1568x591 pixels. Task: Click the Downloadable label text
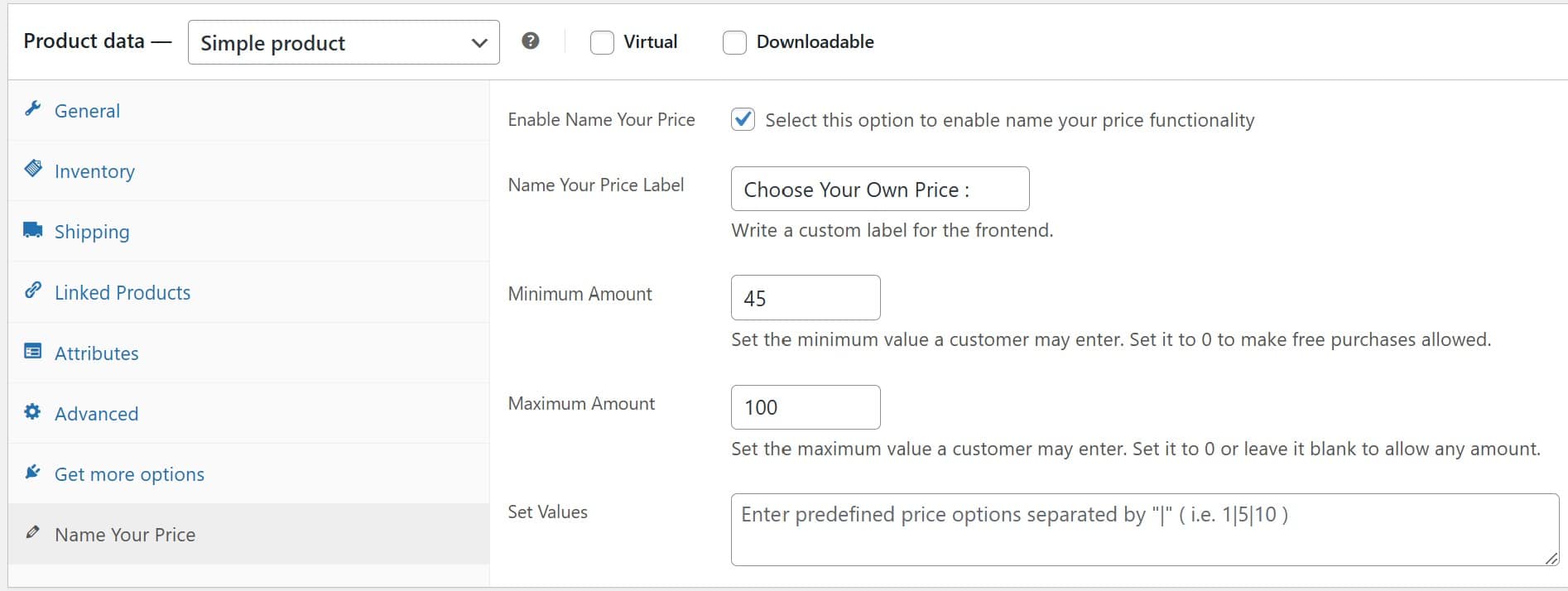[x=815, y=41]
